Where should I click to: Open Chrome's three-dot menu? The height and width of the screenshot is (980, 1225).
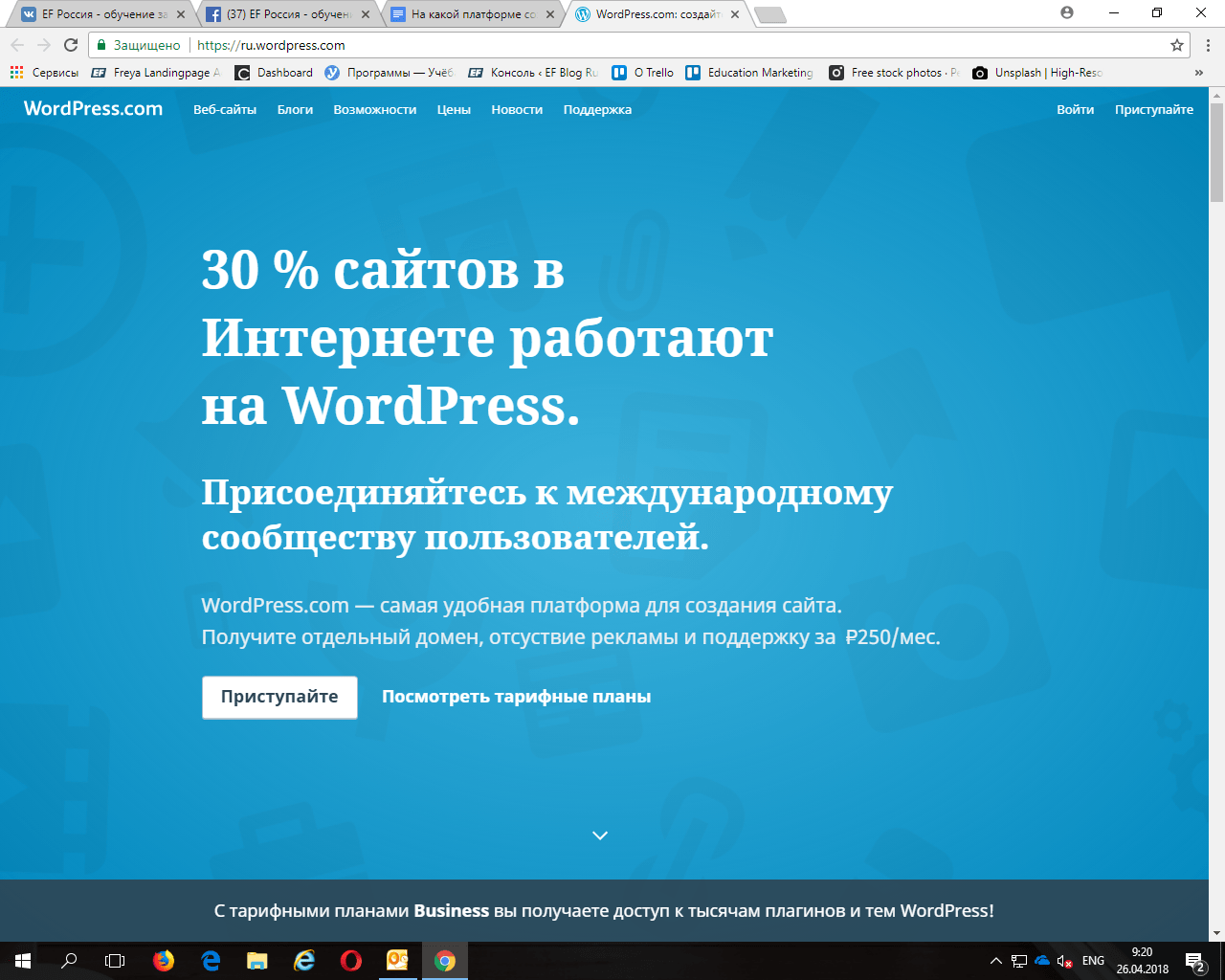coord(1208,44)
